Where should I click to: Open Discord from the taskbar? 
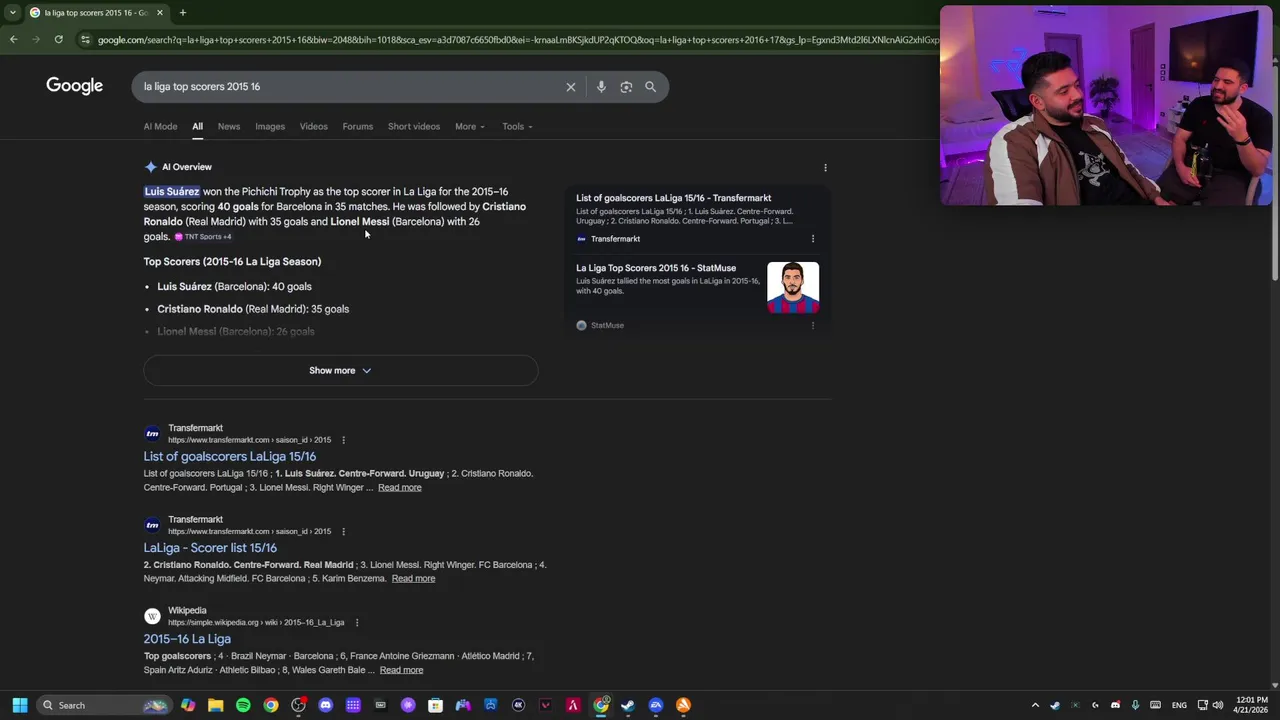point(325,705)
